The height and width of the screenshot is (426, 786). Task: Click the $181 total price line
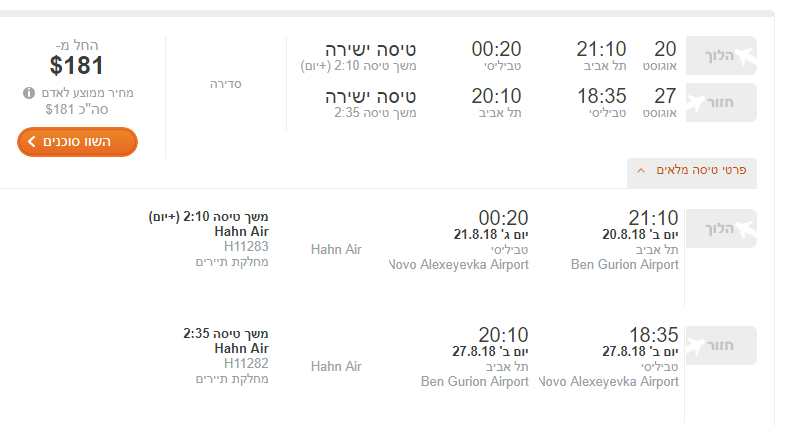pyautogui.click(x=77, y=109)
